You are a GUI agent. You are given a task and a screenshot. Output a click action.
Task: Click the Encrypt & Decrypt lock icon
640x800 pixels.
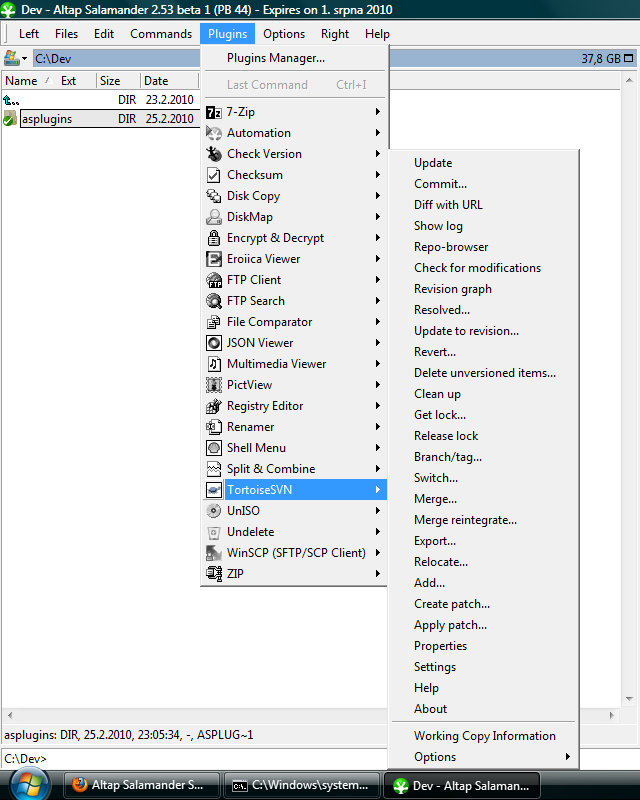213,238
